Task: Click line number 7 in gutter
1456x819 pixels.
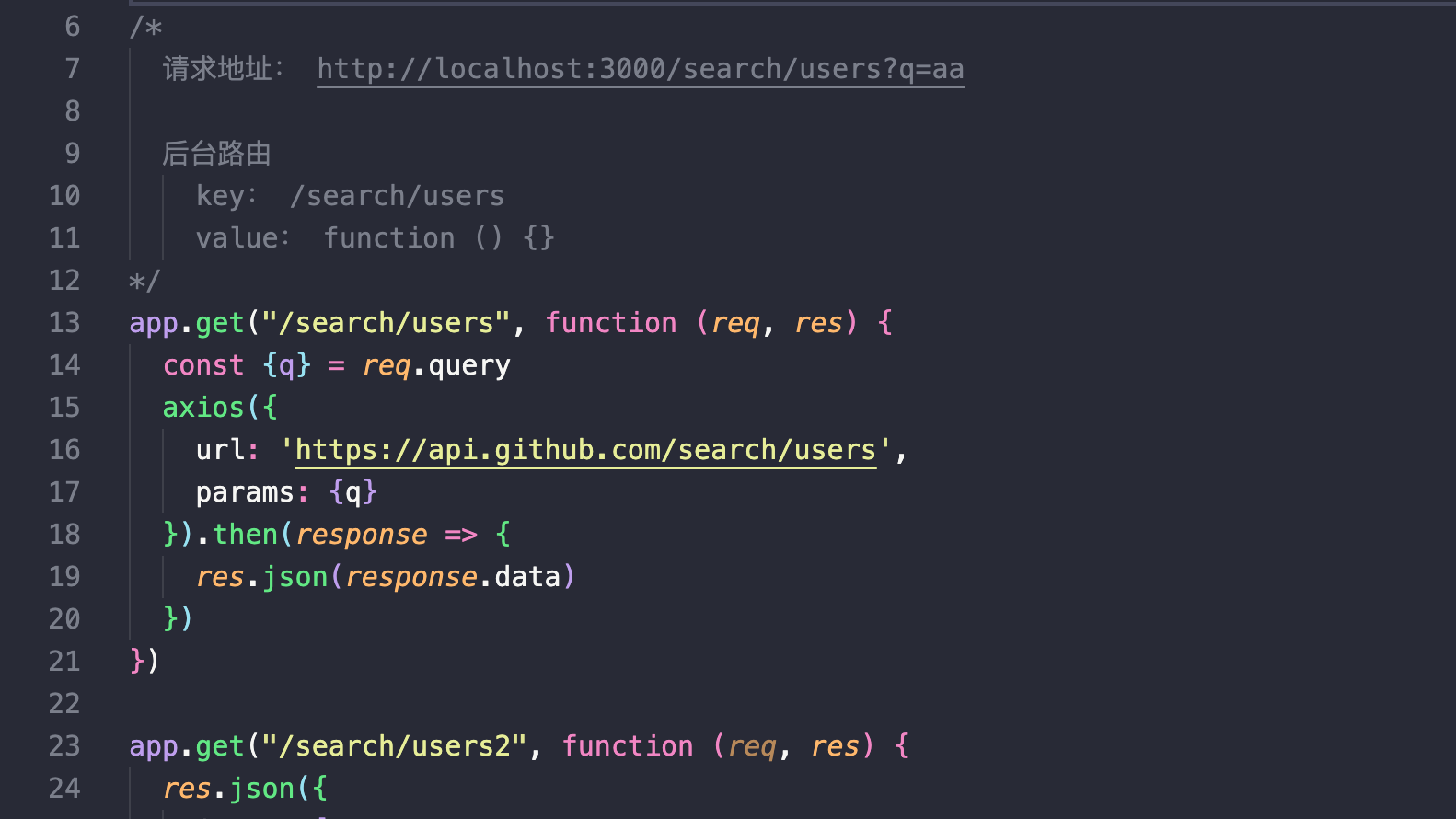Action: tap(73, 69)
